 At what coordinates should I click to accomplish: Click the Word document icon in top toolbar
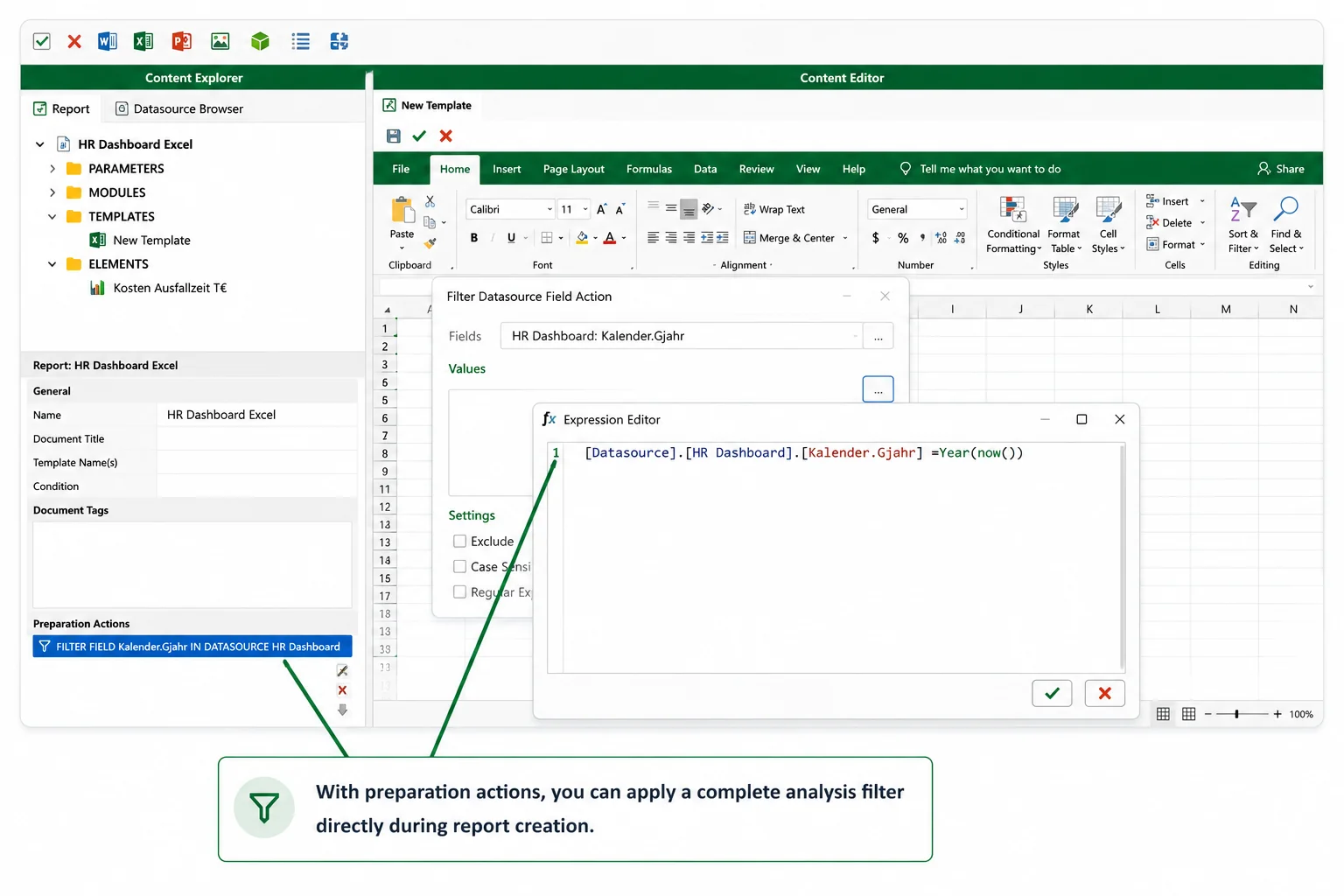pos(108,41)
